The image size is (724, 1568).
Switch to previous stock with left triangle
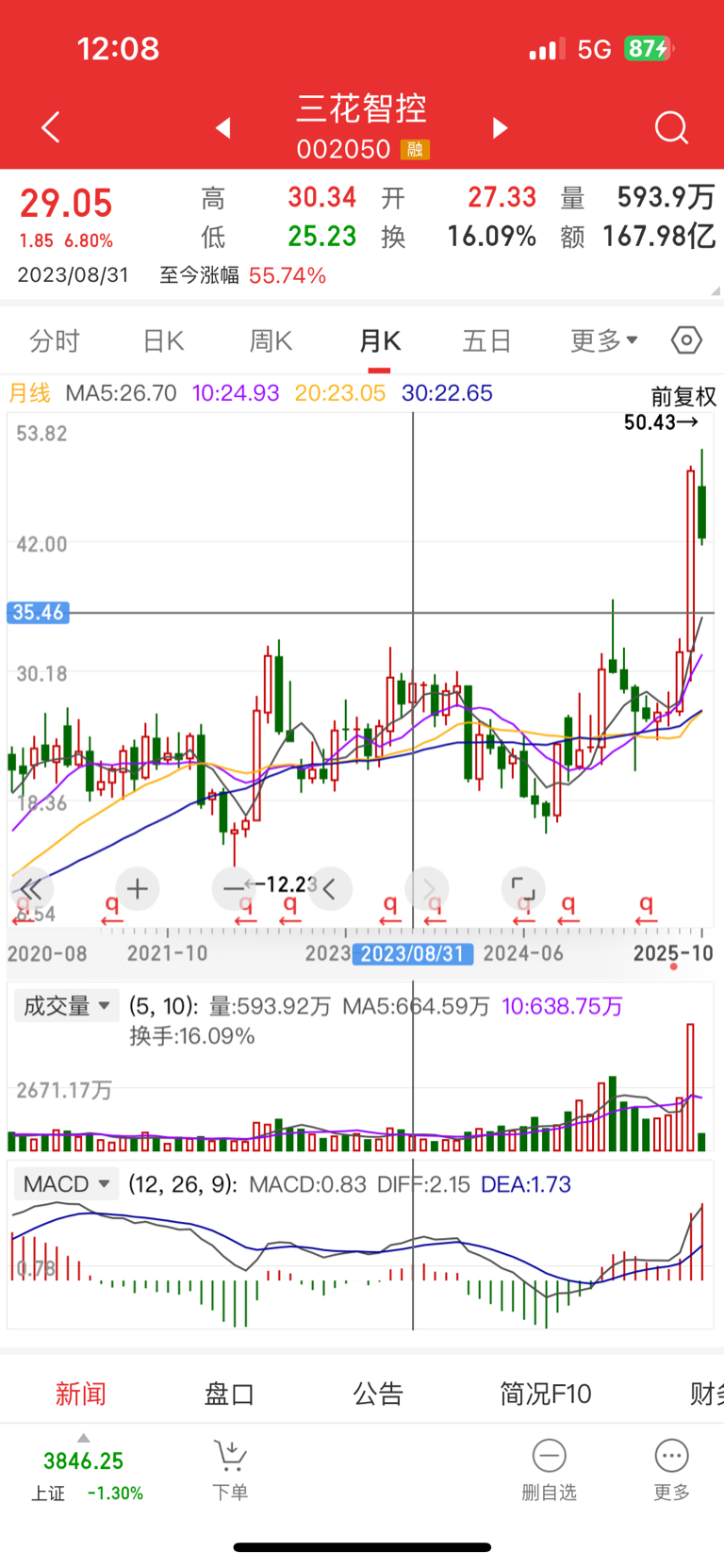[223, 127]
